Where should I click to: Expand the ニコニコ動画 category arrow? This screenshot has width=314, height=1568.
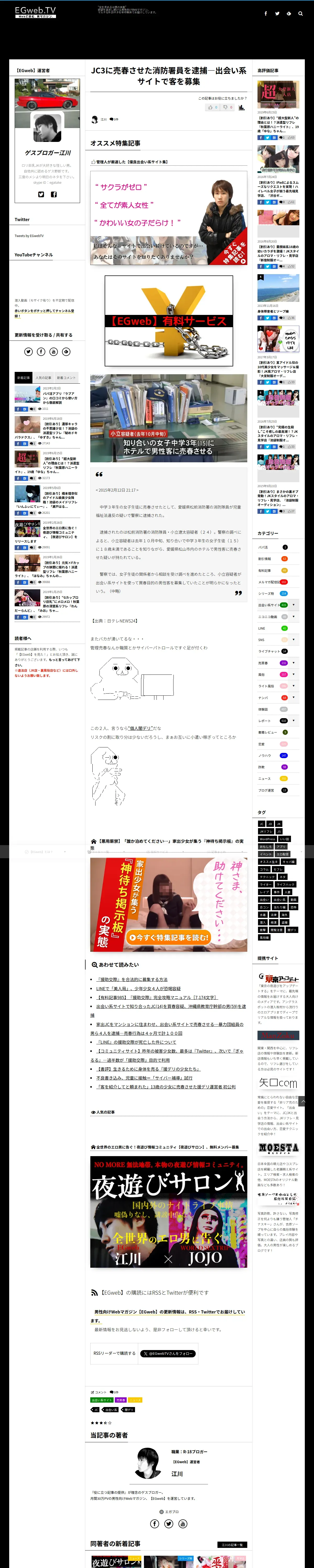[294, 616]
